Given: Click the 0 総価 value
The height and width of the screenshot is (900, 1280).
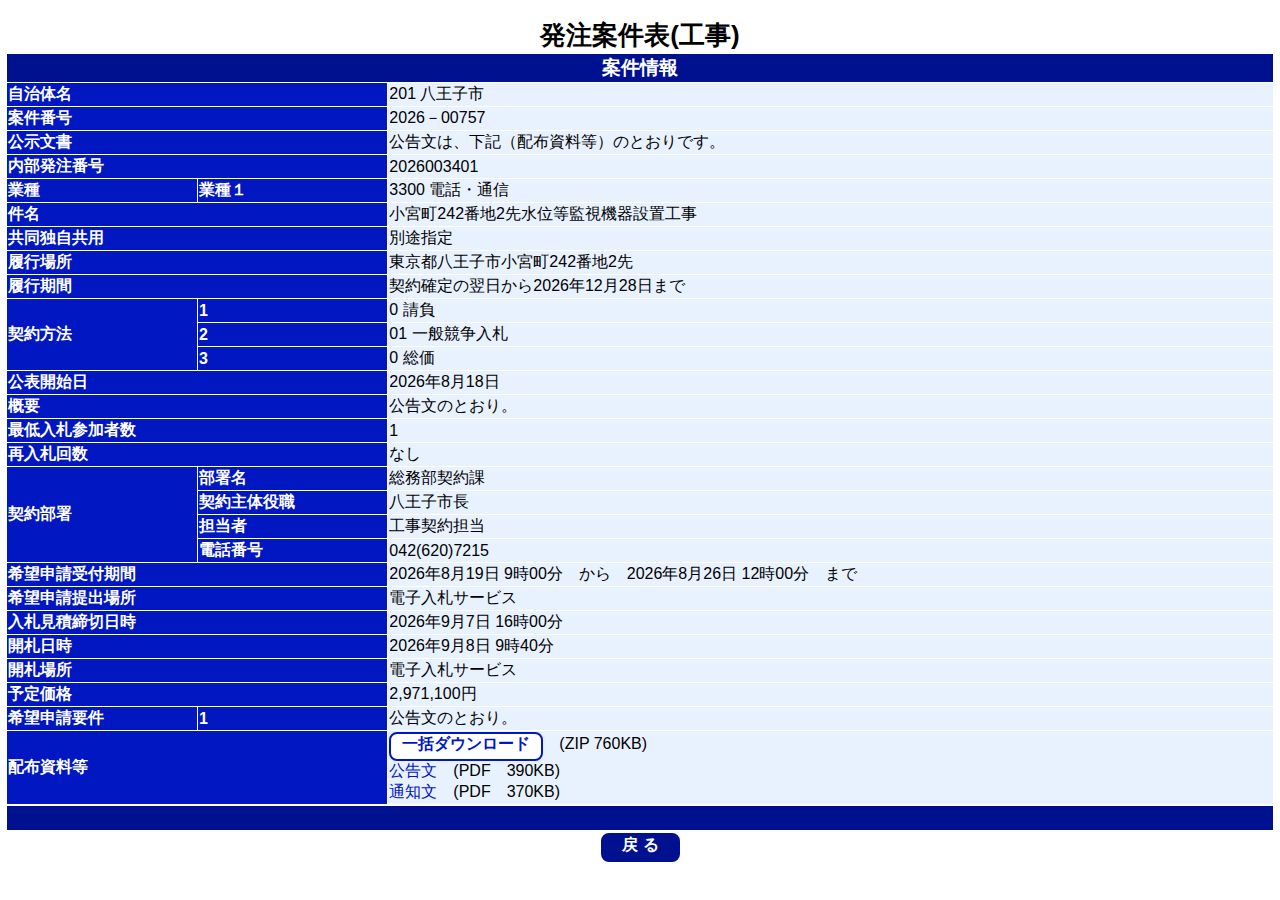Looking at the screenshot, I should click(x=412, y=358).
